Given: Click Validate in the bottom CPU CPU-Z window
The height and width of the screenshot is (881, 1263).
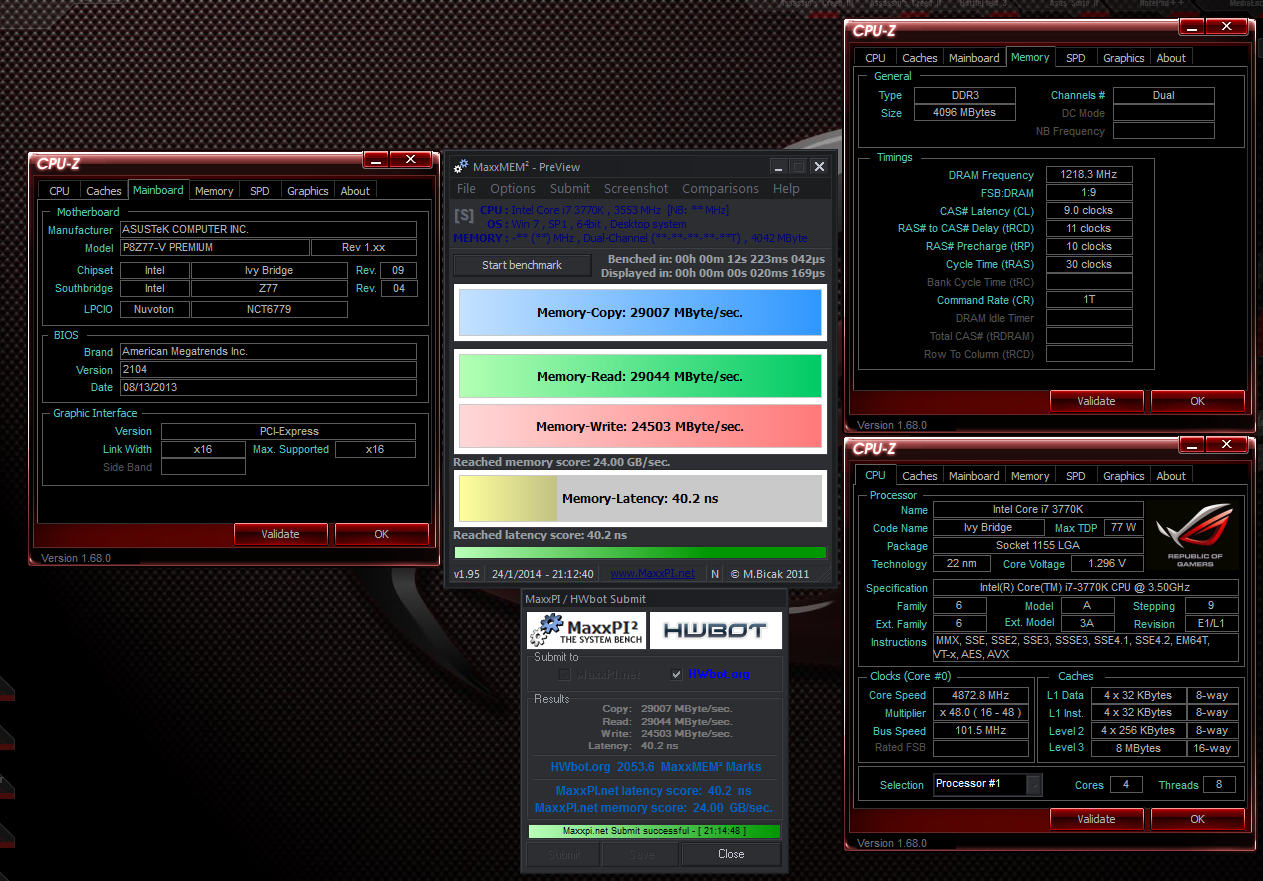Looking at the screenshot, I should pos(1096,819).
